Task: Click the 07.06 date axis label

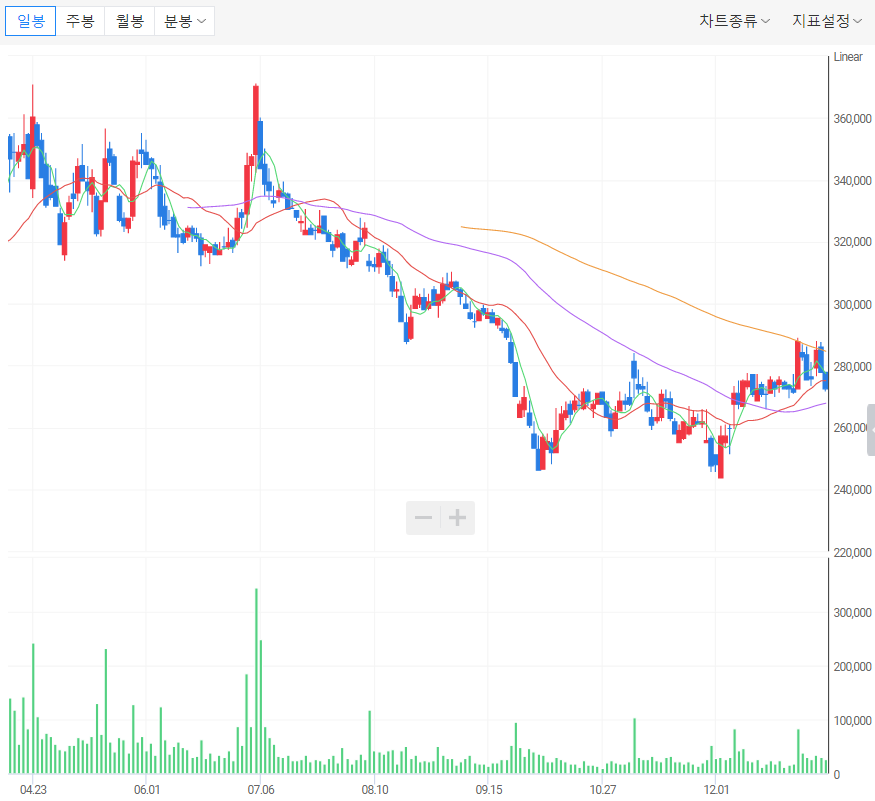Action: click(261, 789)
